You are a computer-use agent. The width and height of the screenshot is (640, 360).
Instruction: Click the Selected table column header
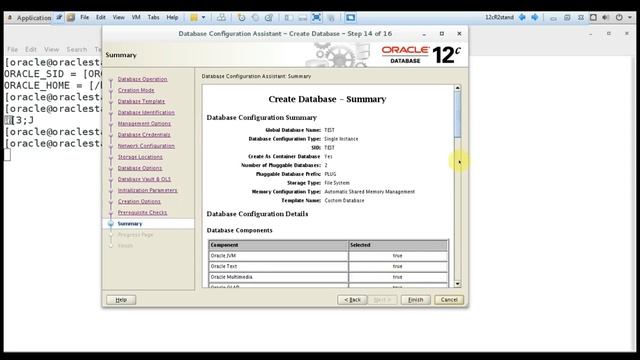coord(398,245)
